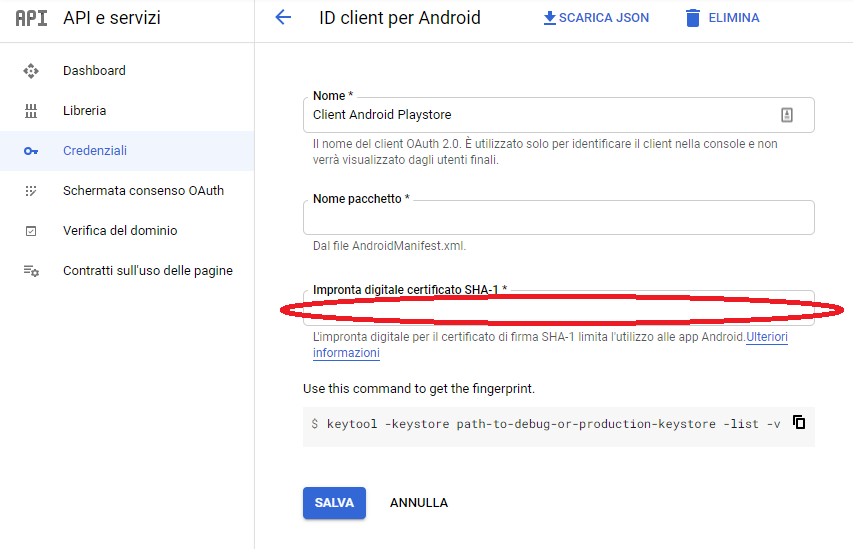Click the Credenziali key icon
Viewport: 853px width, 549px height.
(x=31, y=151)
